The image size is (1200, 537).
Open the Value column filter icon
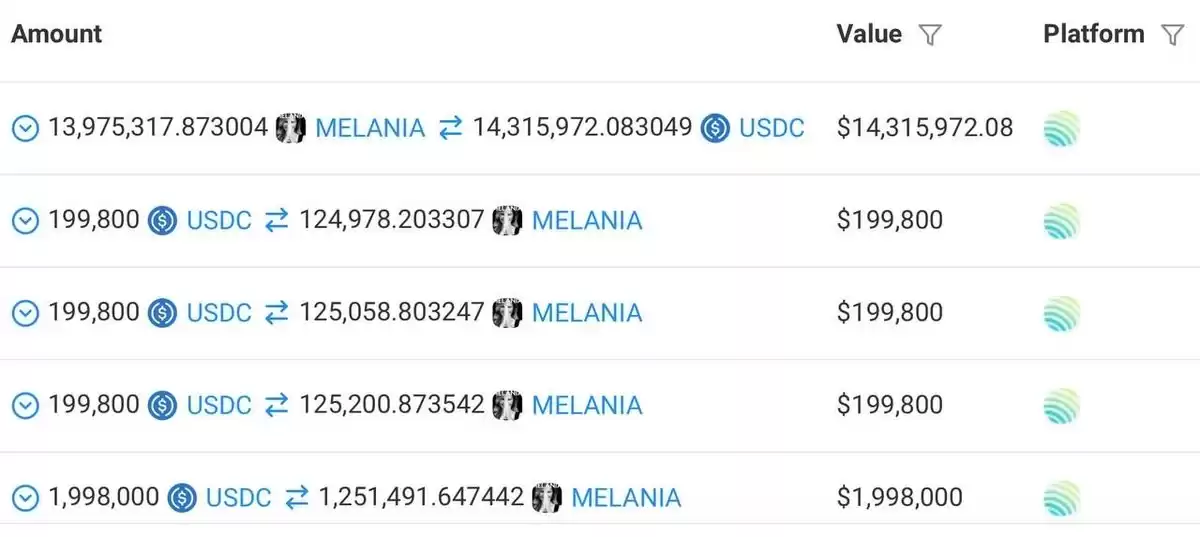(x=930, y=35)
